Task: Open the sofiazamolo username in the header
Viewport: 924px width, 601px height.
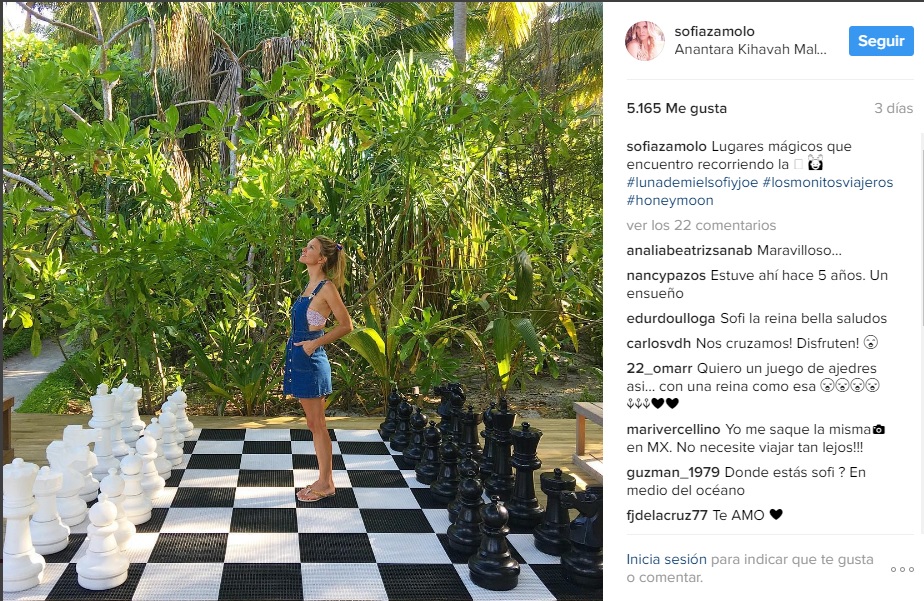Action: point(714,31)
